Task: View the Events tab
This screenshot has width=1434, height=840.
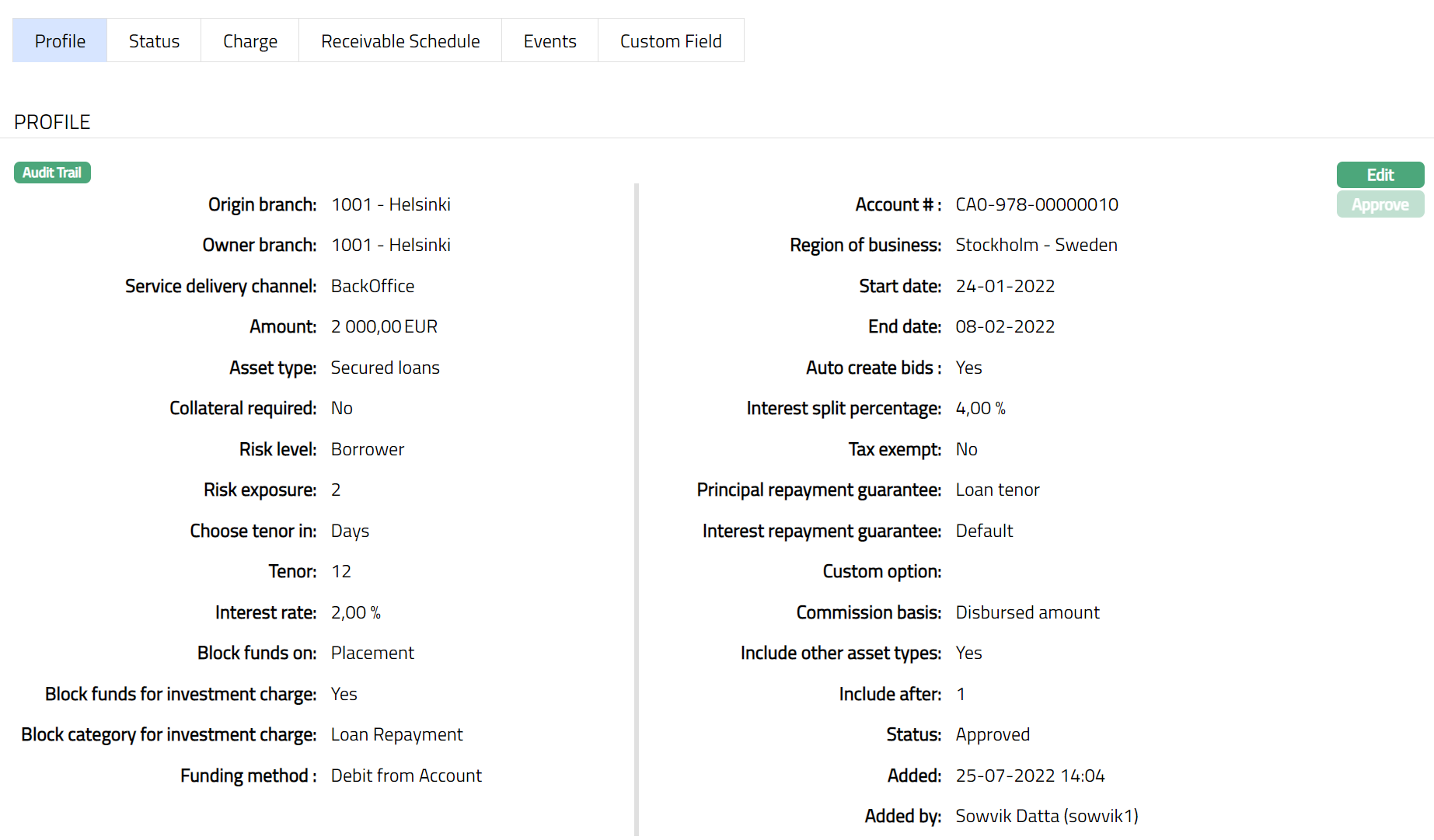Action: tap(550, 41)
